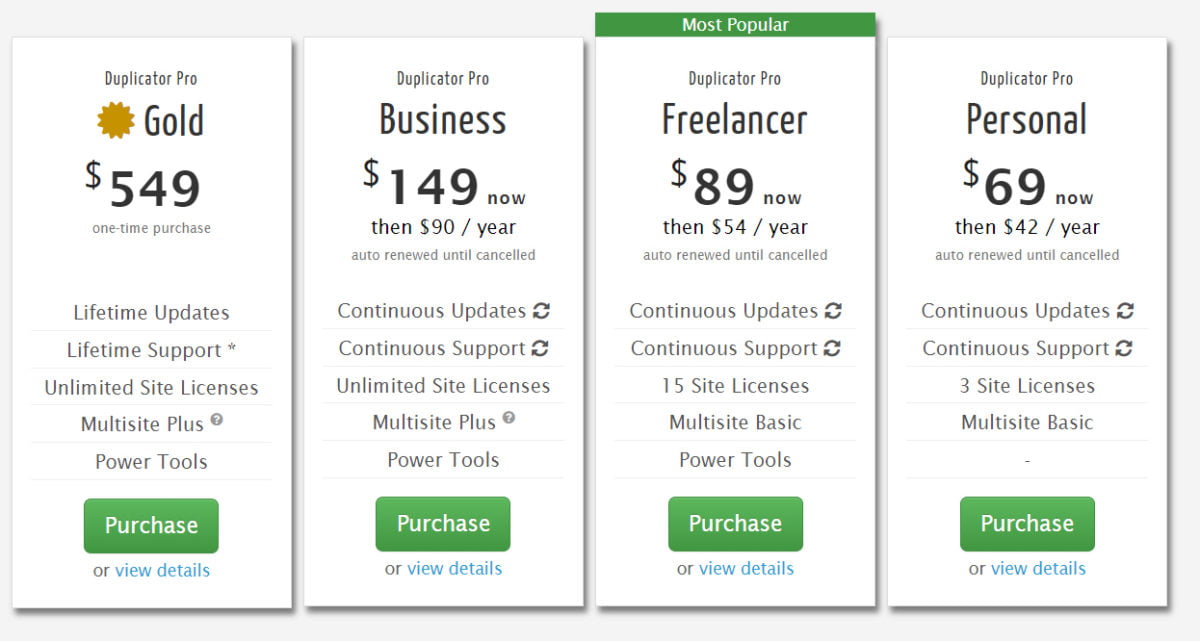Click Purchase for the Freelancer plan

point(735,523)
